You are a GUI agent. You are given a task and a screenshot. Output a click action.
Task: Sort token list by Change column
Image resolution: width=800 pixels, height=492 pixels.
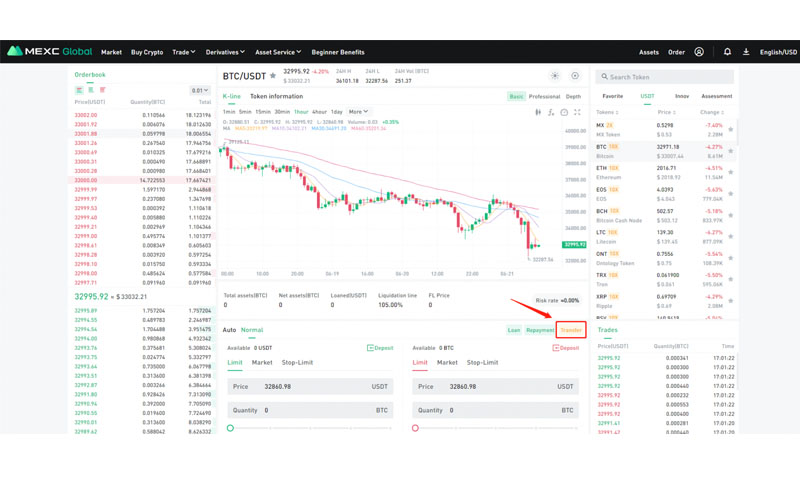pos(712,112)
